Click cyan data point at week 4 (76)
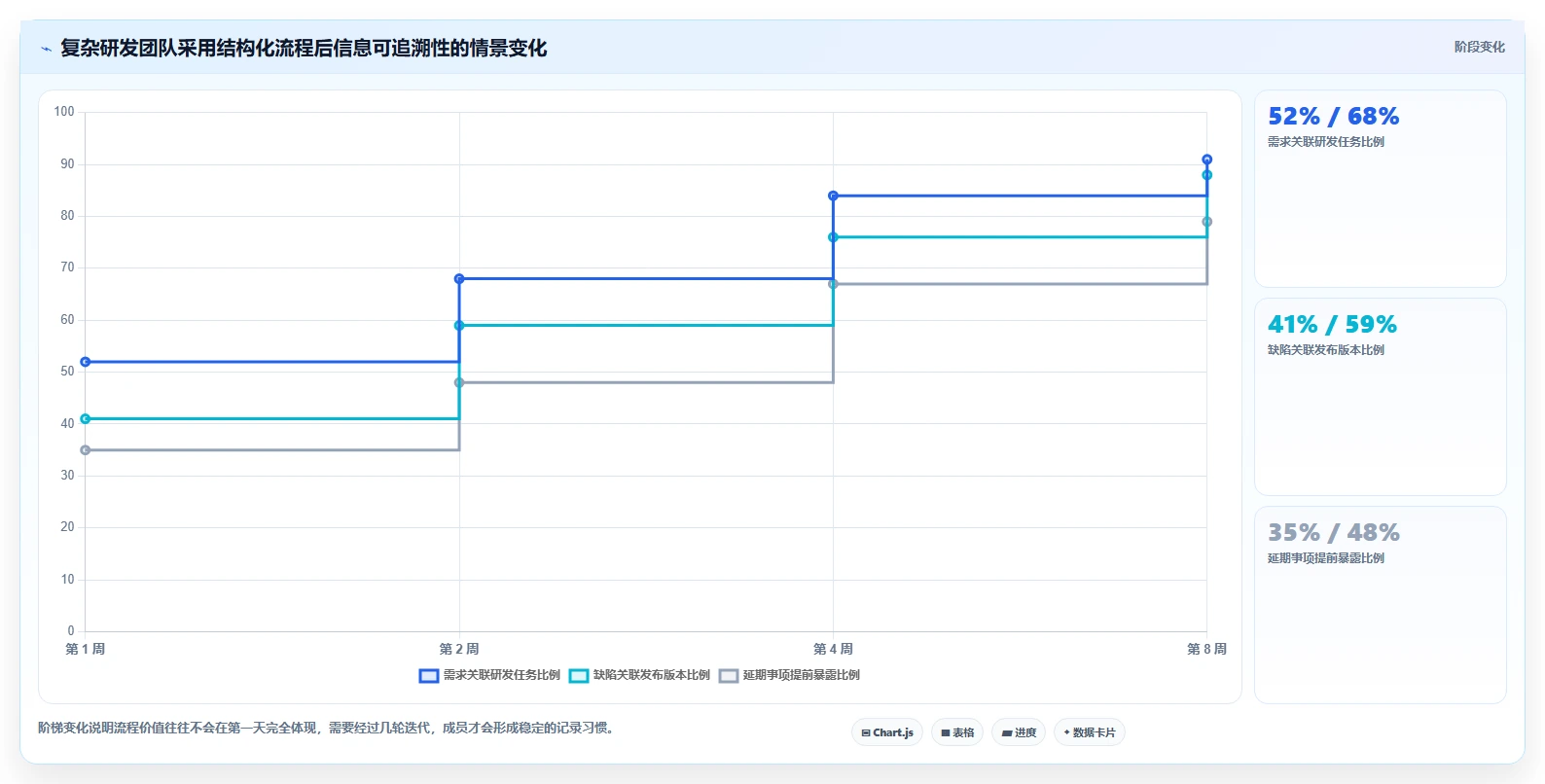This screenshot has width=1545, height=784. (833, 237)
